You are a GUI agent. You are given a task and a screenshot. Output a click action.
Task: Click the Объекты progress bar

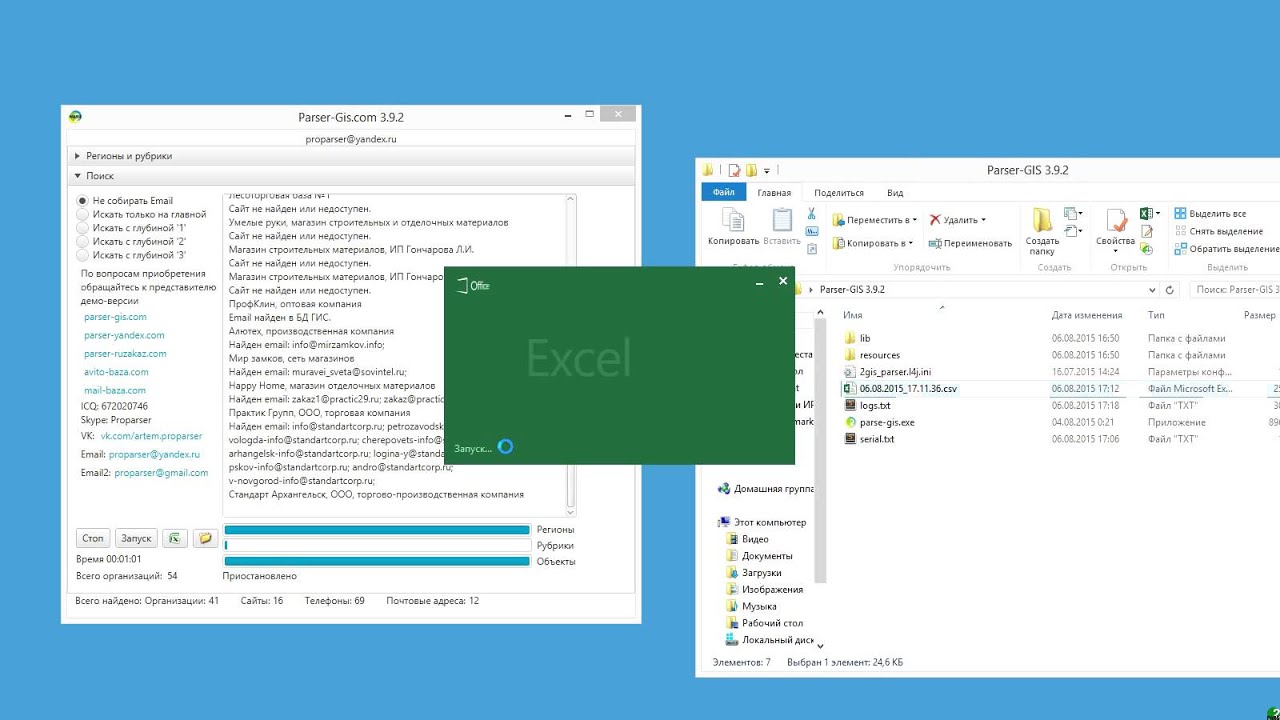click(377, 561)
